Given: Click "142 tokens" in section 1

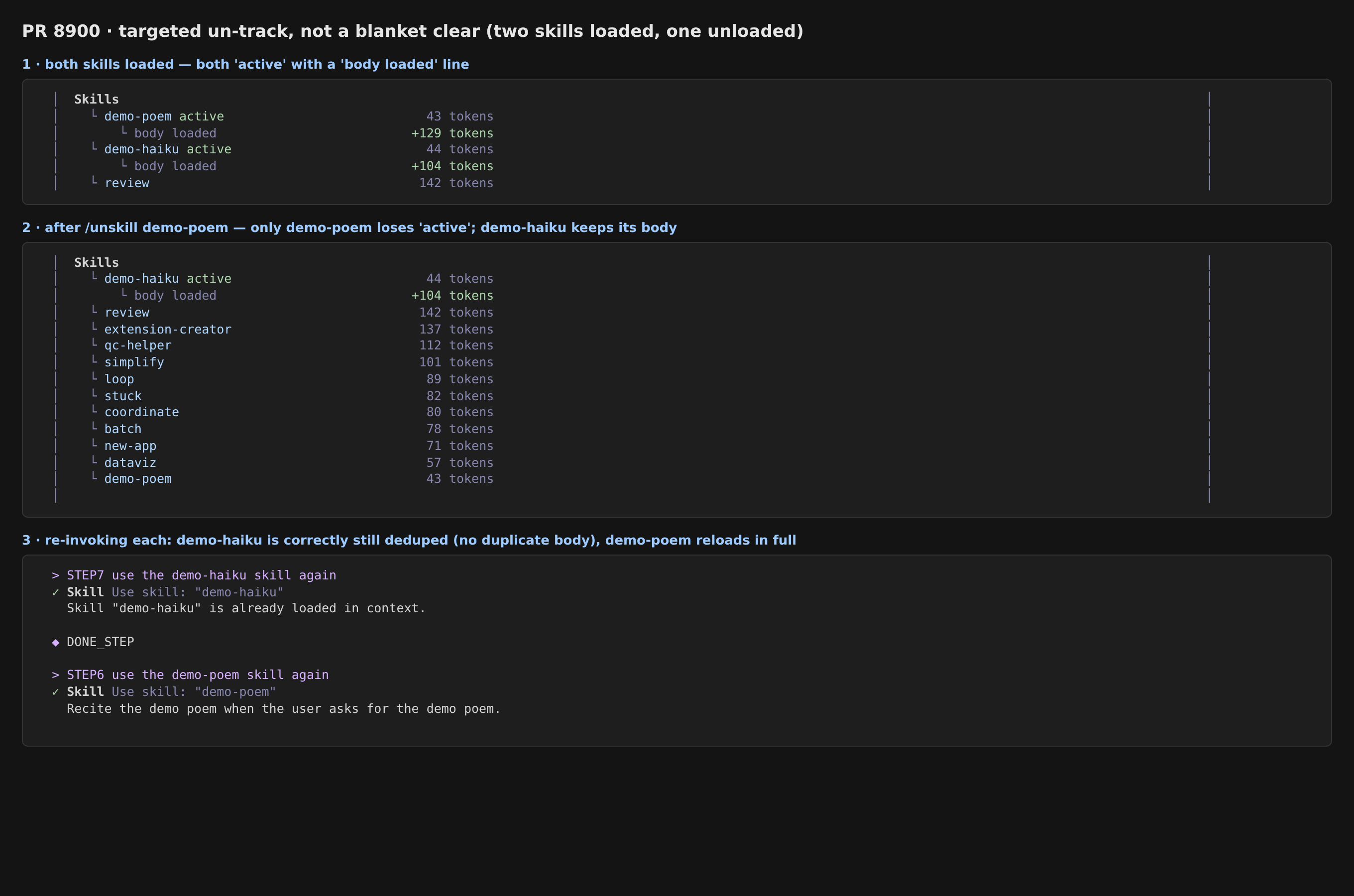Looking at the screenshot, I should point(456,183).
